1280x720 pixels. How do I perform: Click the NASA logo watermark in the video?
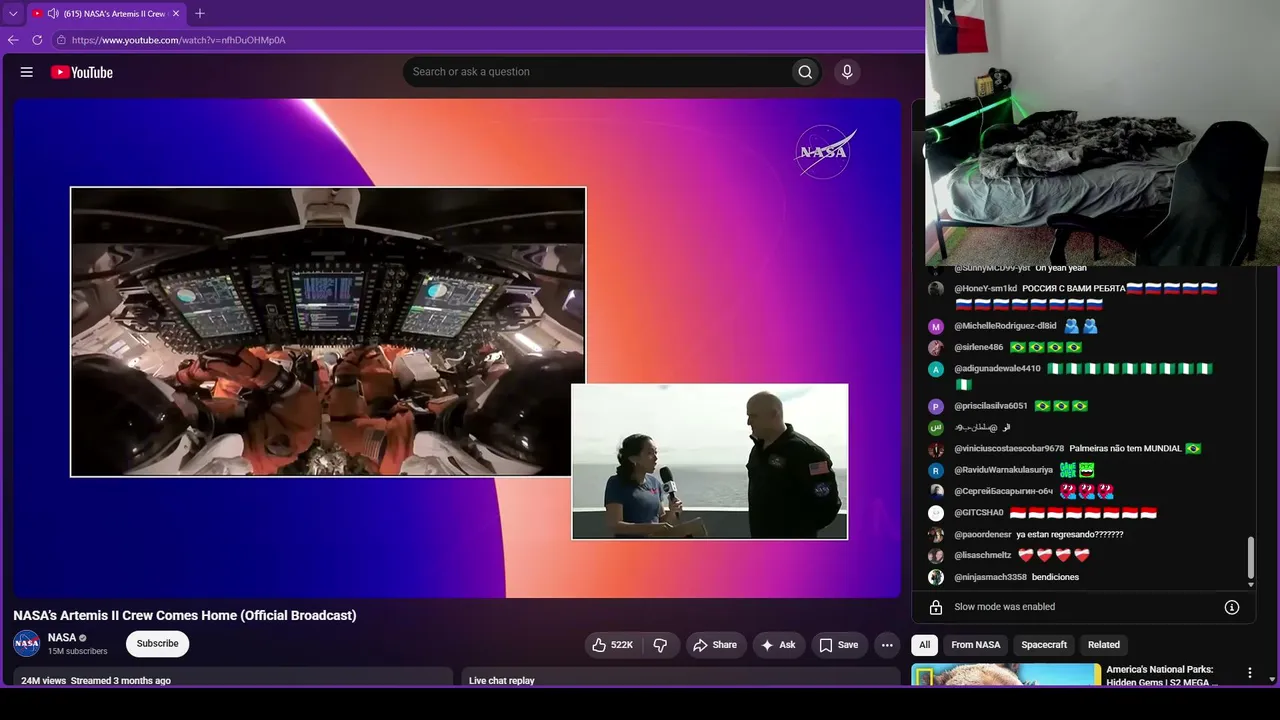click(x=825, y=152)
